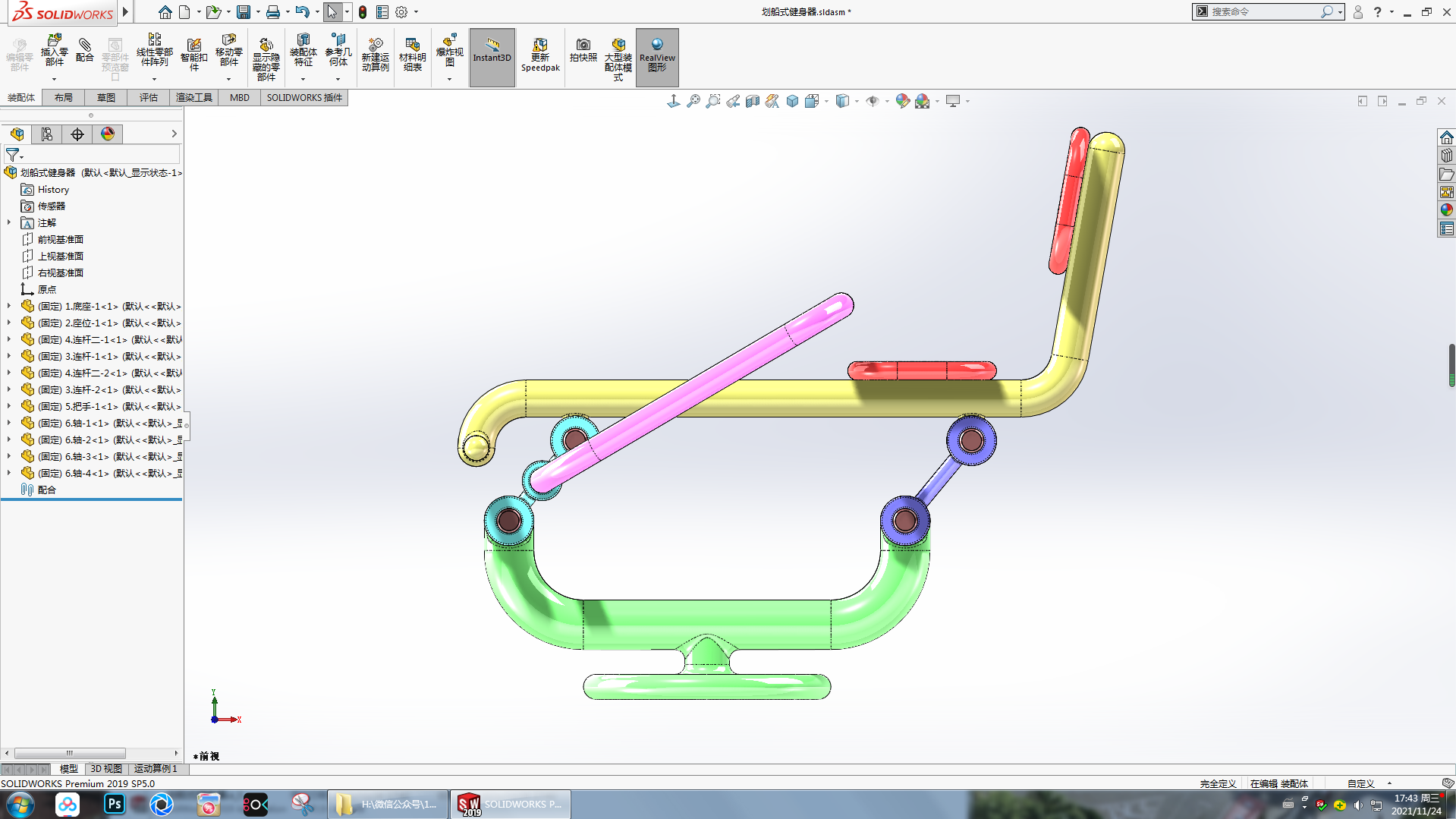Open Bill of Materials (材料明细表)
The width and height of the screenshot is (1456, 819).
413,55
